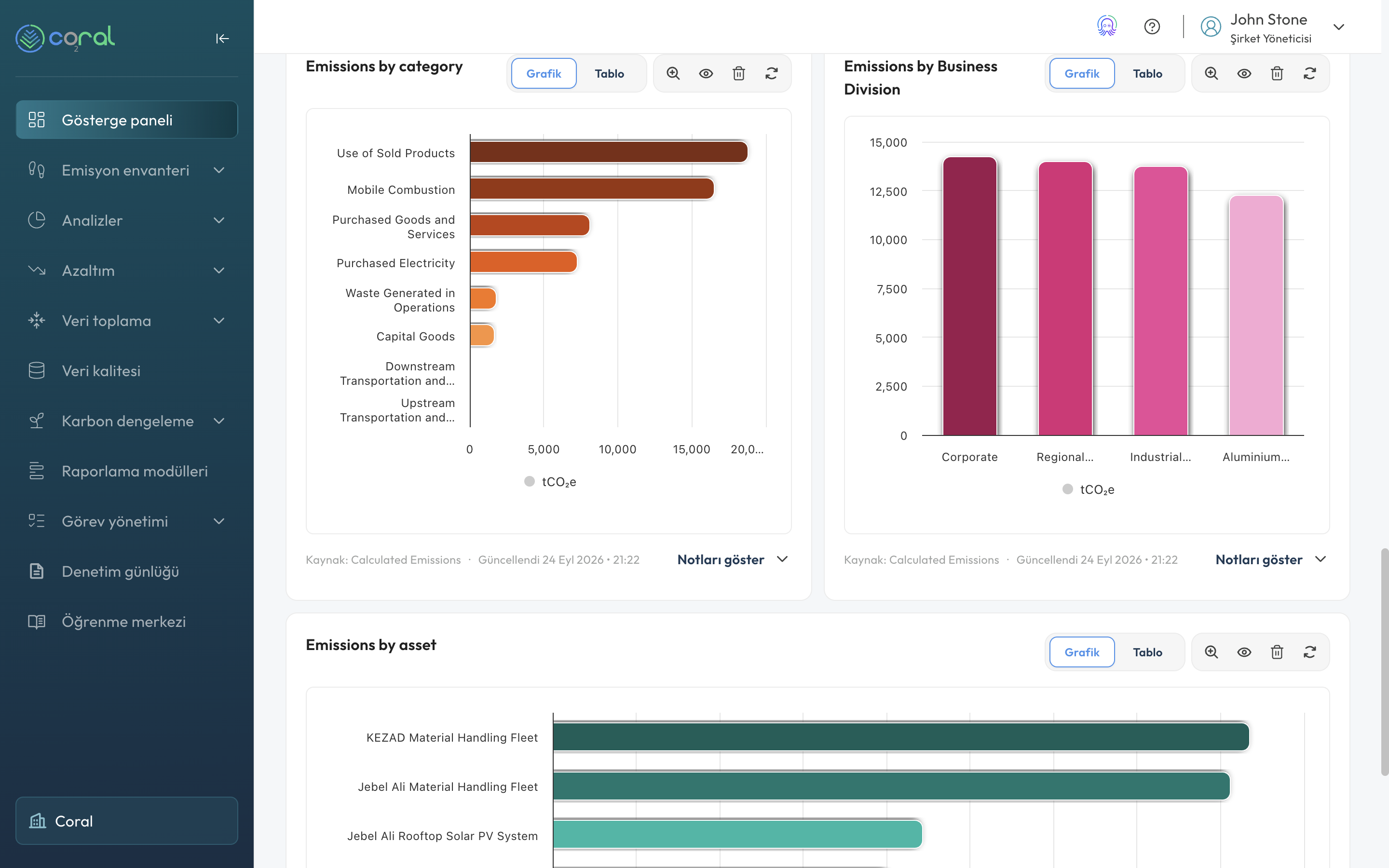Select Grafik tab for Emissions by asset
The image size is (1389, 868).
tap(1082, 652)
